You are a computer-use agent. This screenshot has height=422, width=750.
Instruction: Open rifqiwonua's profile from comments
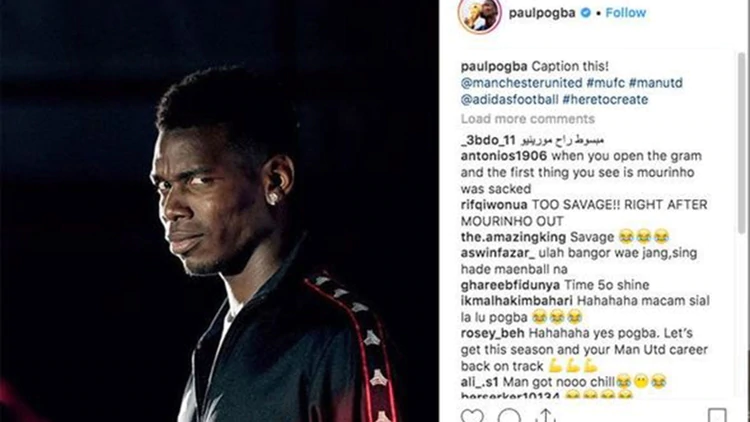click(x=494, y=205)
